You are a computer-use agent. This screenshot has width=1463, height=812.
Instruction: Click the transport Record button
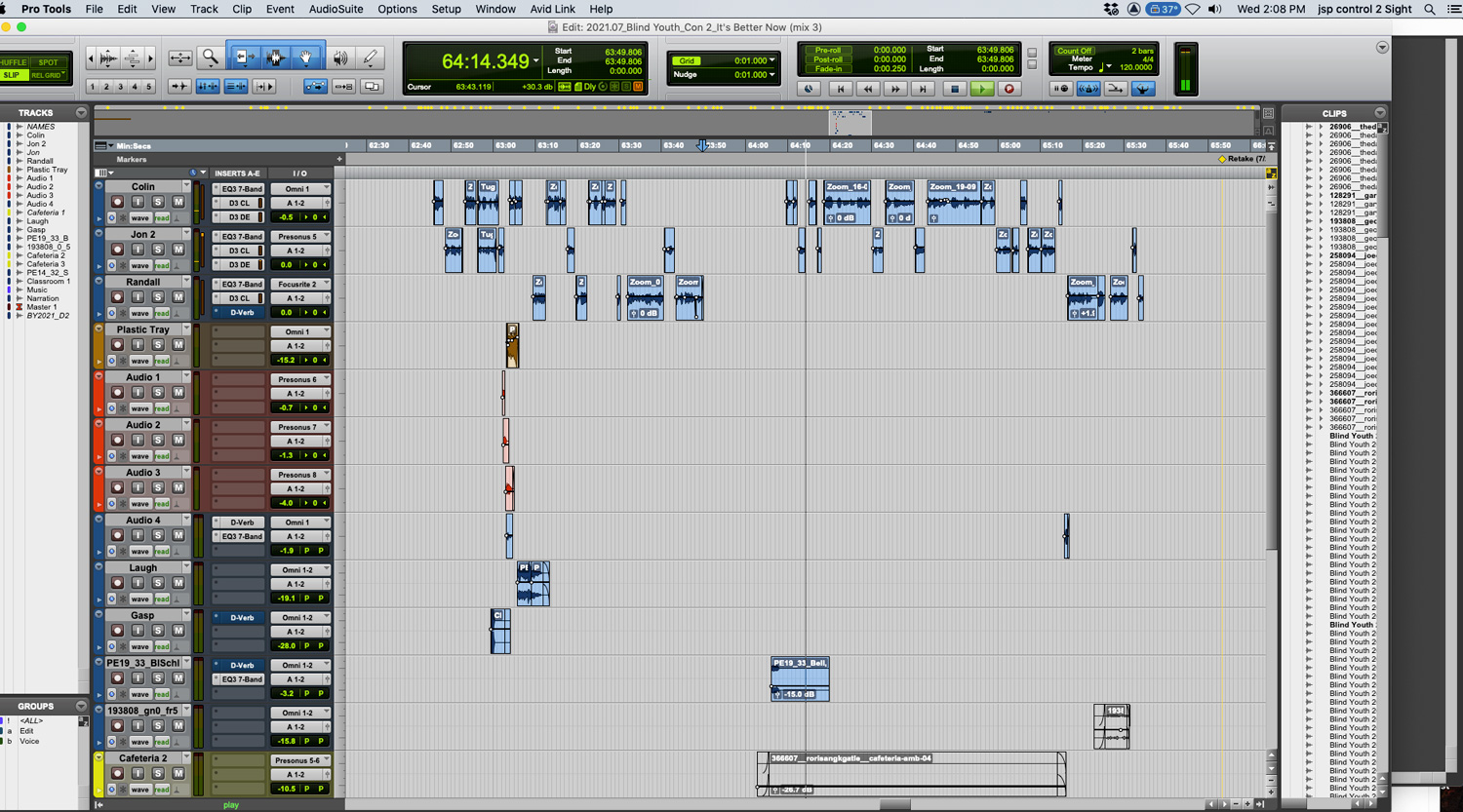[x=1009, y=89]
